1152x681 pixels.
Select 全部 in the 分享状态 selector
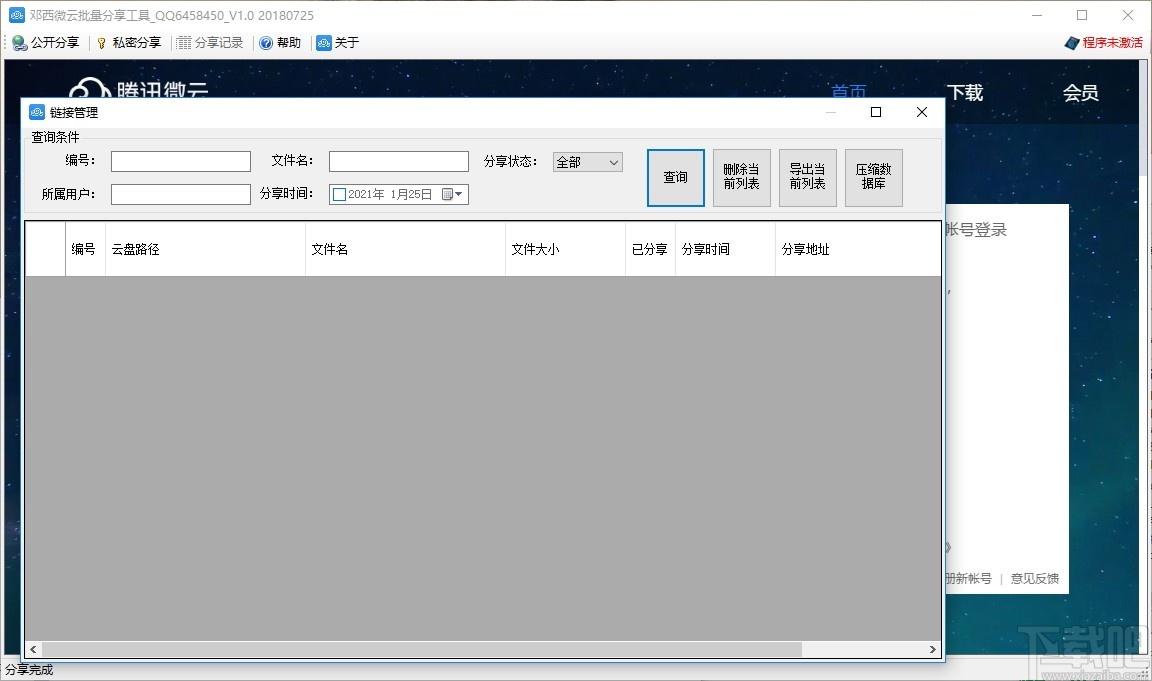pyautogui.click(x=580, y=161)
